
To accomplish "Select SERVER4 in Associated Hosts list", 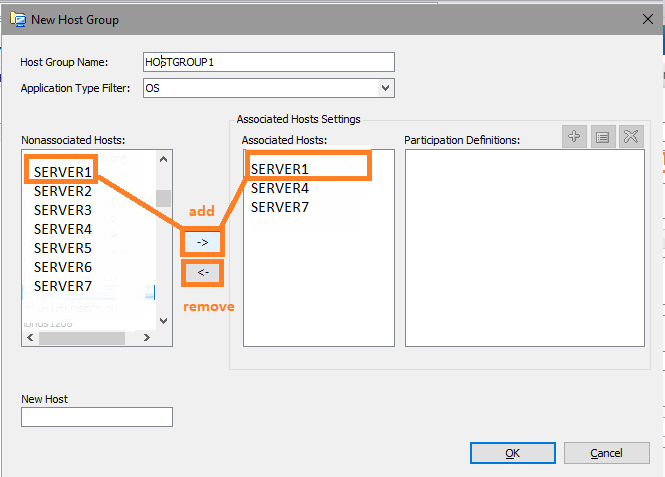I will (279, 187).
